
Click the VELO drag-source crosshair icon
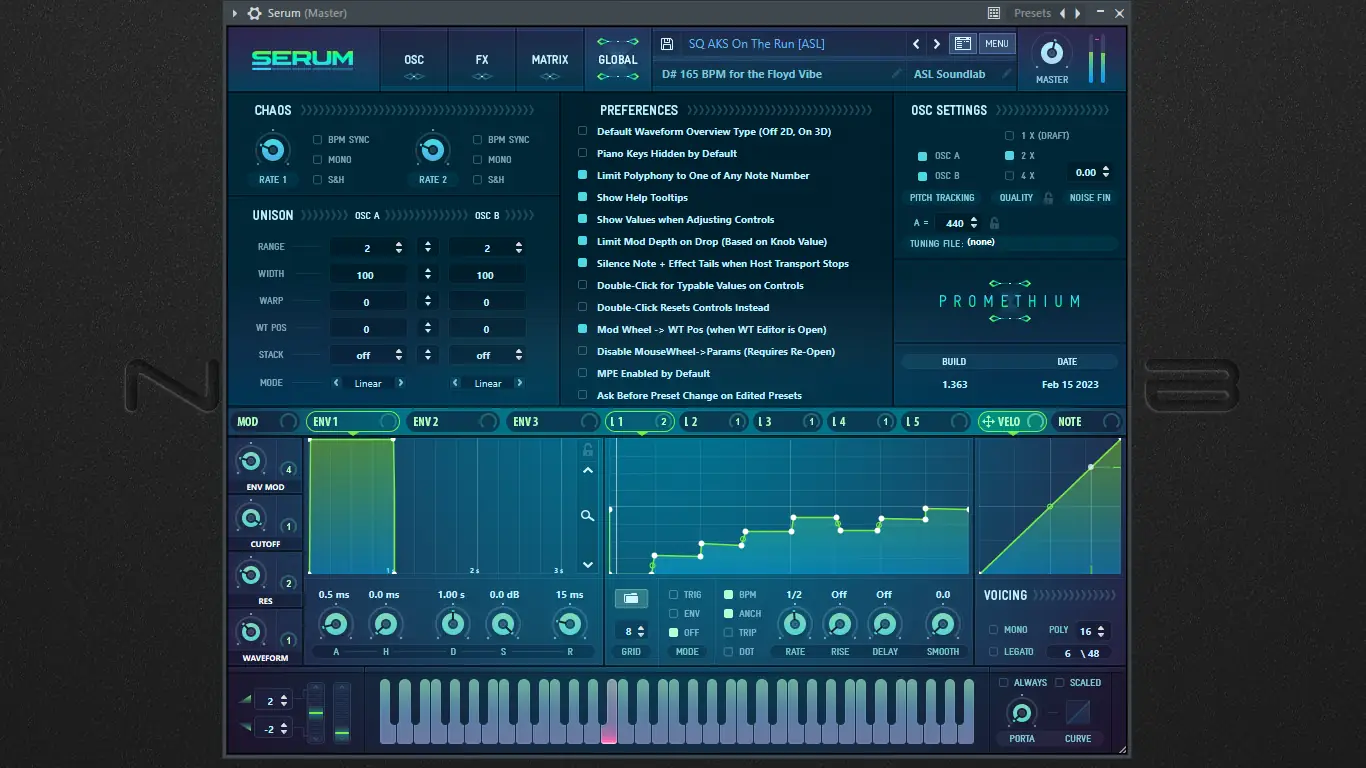(x=988, y=422)
